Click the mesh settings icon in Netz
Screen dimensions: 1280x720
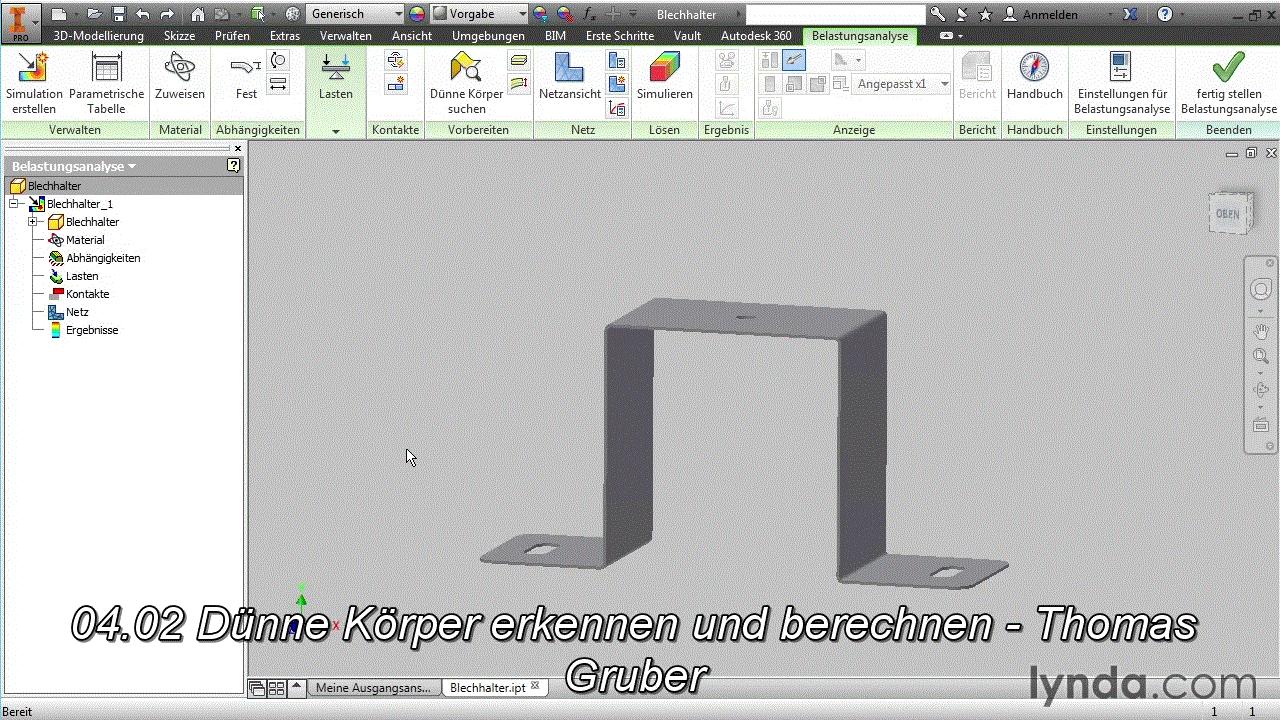click(x=617, y=61)
